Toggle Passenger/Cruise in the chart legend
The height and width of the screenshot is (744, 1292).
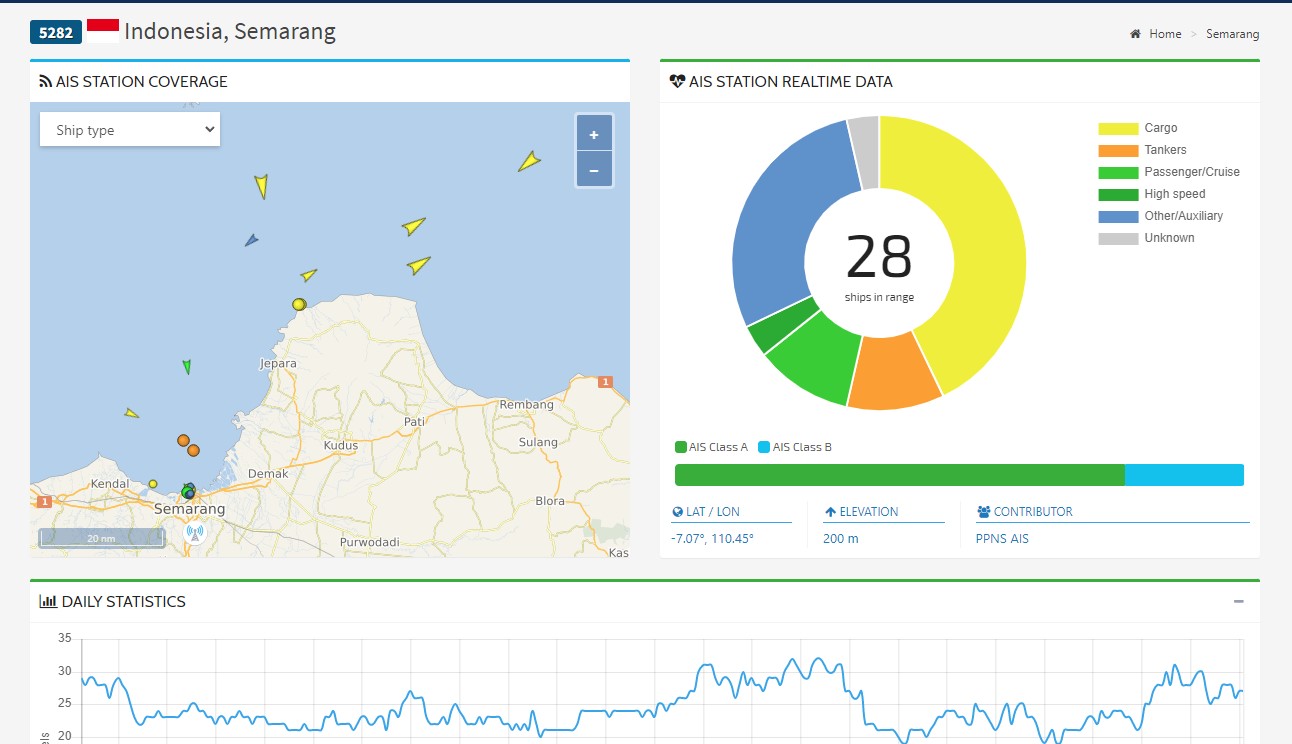click(1191, 172)
